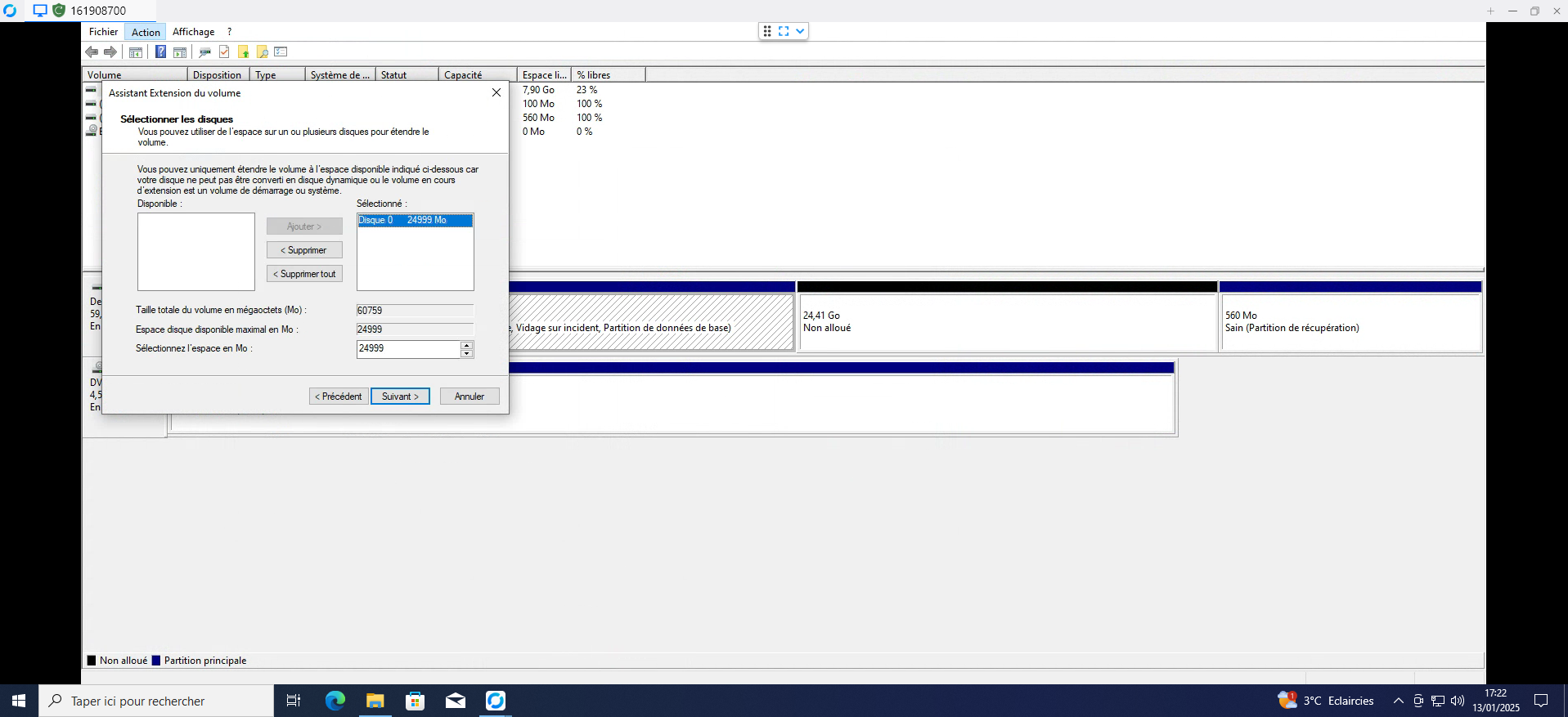Increase the space in Mo with the up arrow
The width and height of the screenshot is (1568, 717).
click(x=466, y=345)
